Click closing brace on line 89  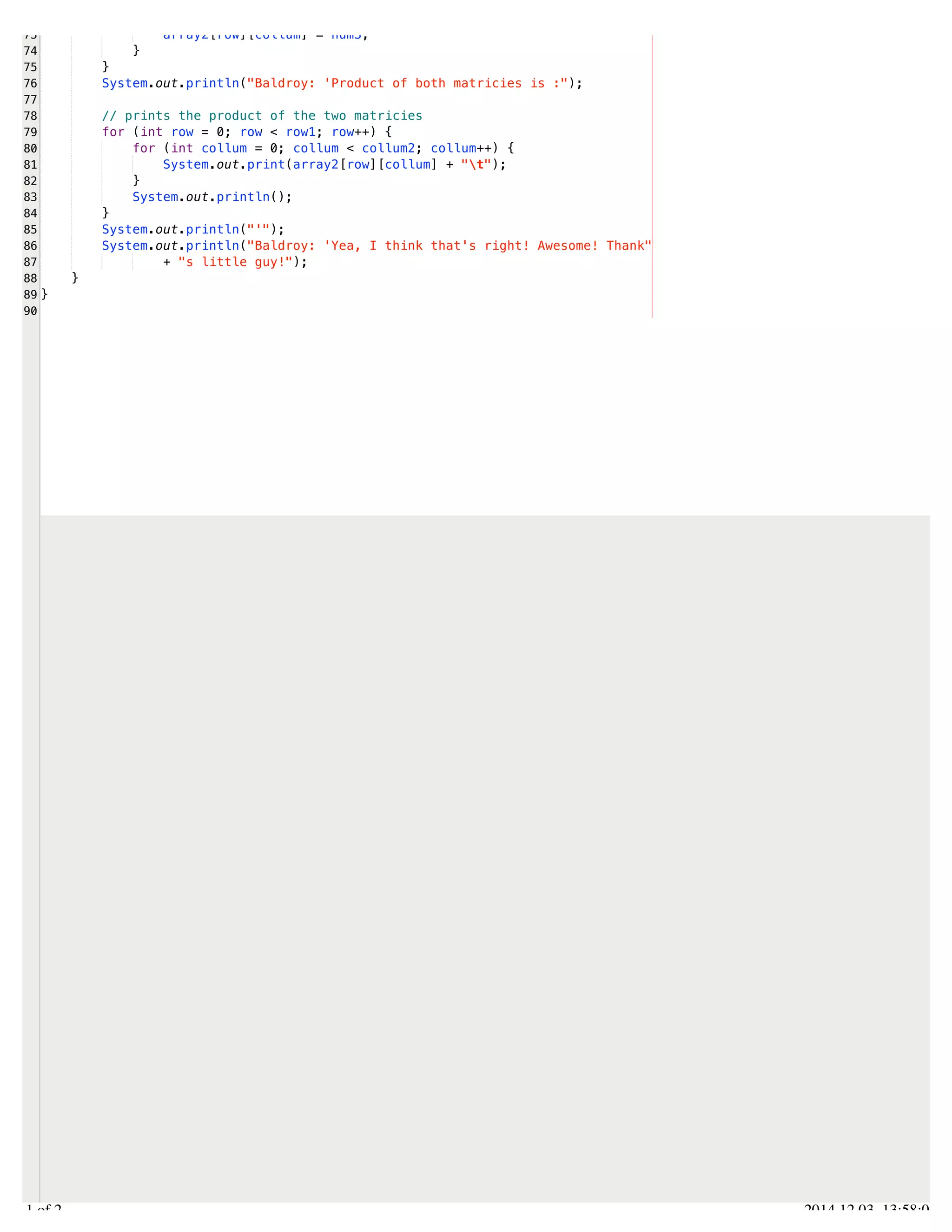pos(45,294)
